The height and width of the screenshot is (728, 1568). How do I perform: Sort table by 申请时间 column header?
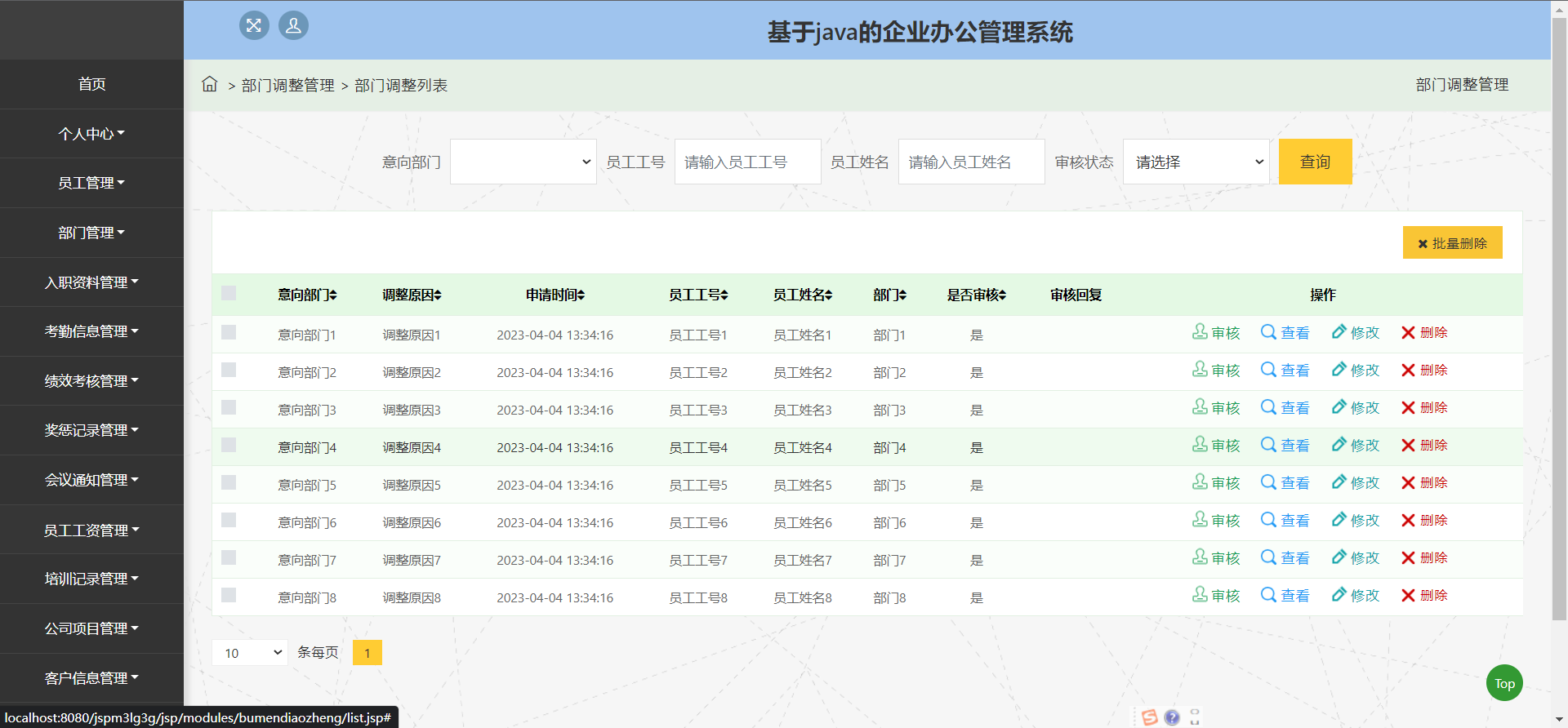tap(555, 295)
